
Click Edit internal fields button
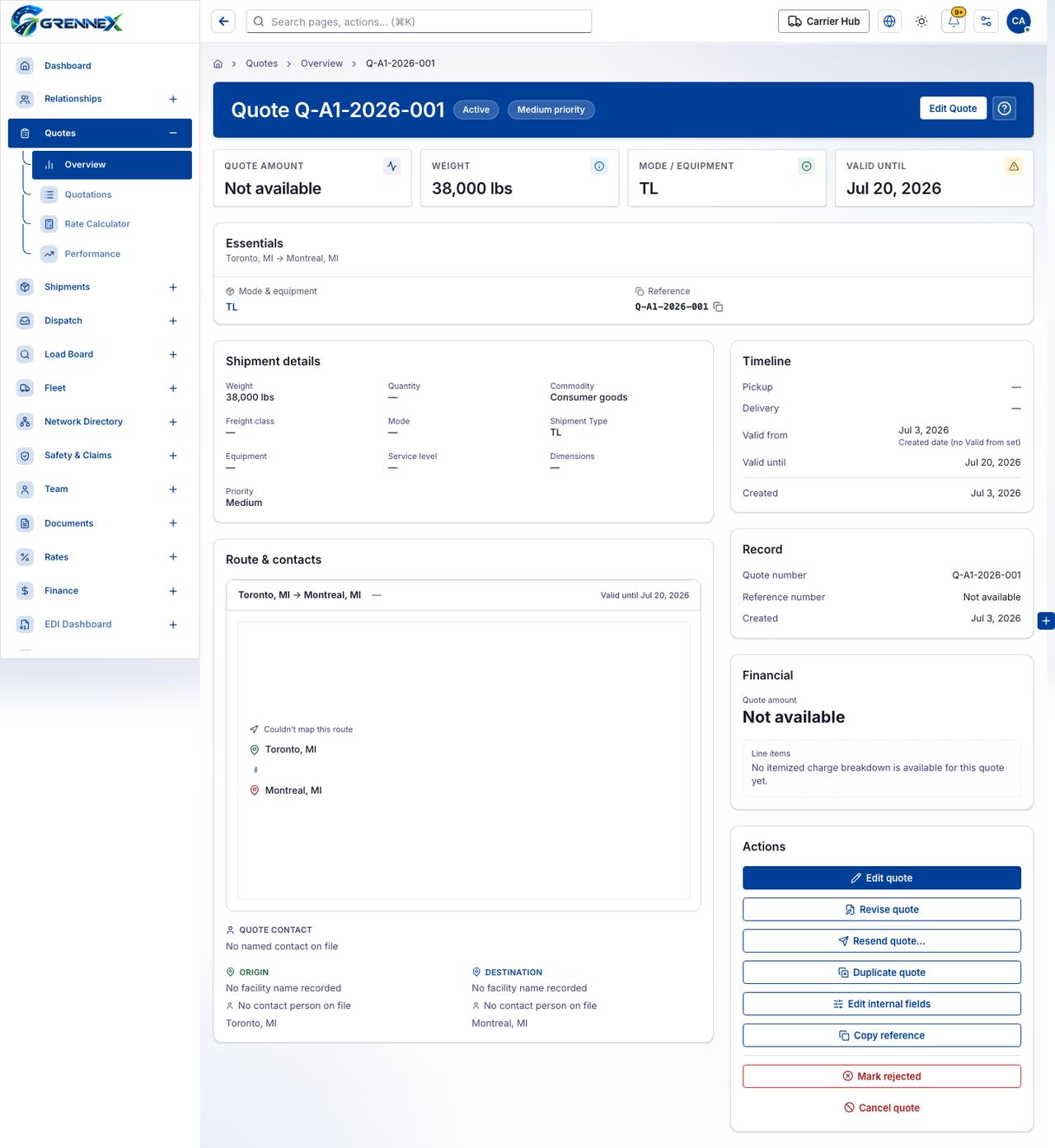(x=882, y=1004)
